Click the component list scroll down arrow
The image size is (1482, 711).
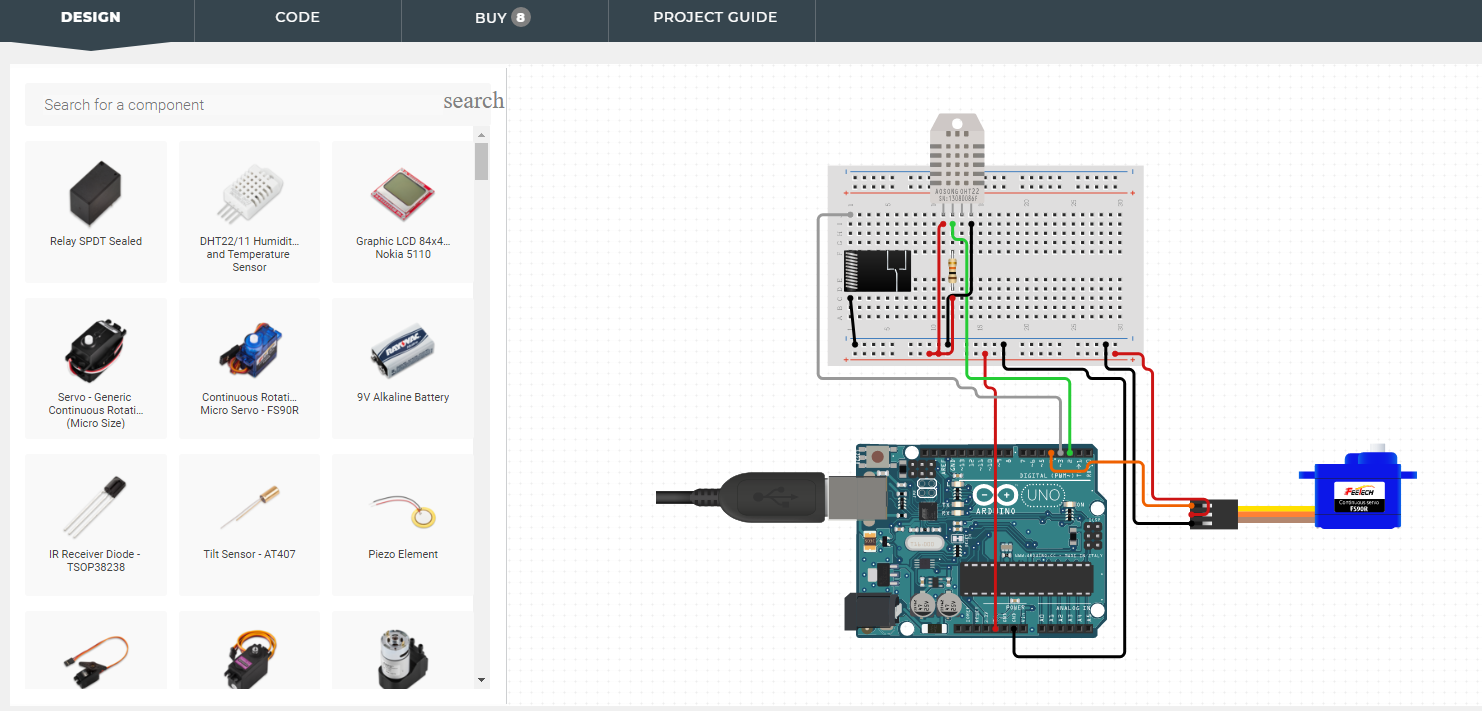[x=481, y=680]
